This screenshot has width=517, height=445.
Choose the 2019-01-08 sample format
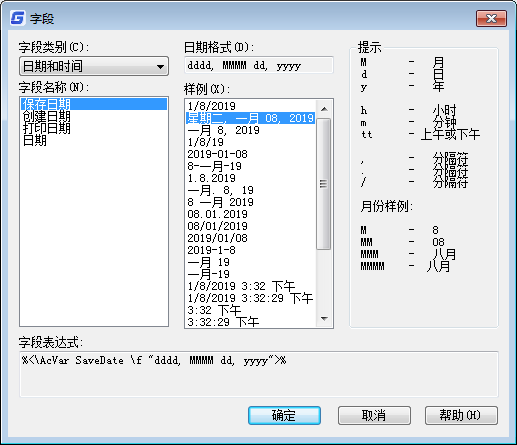[x=250, y=154]
